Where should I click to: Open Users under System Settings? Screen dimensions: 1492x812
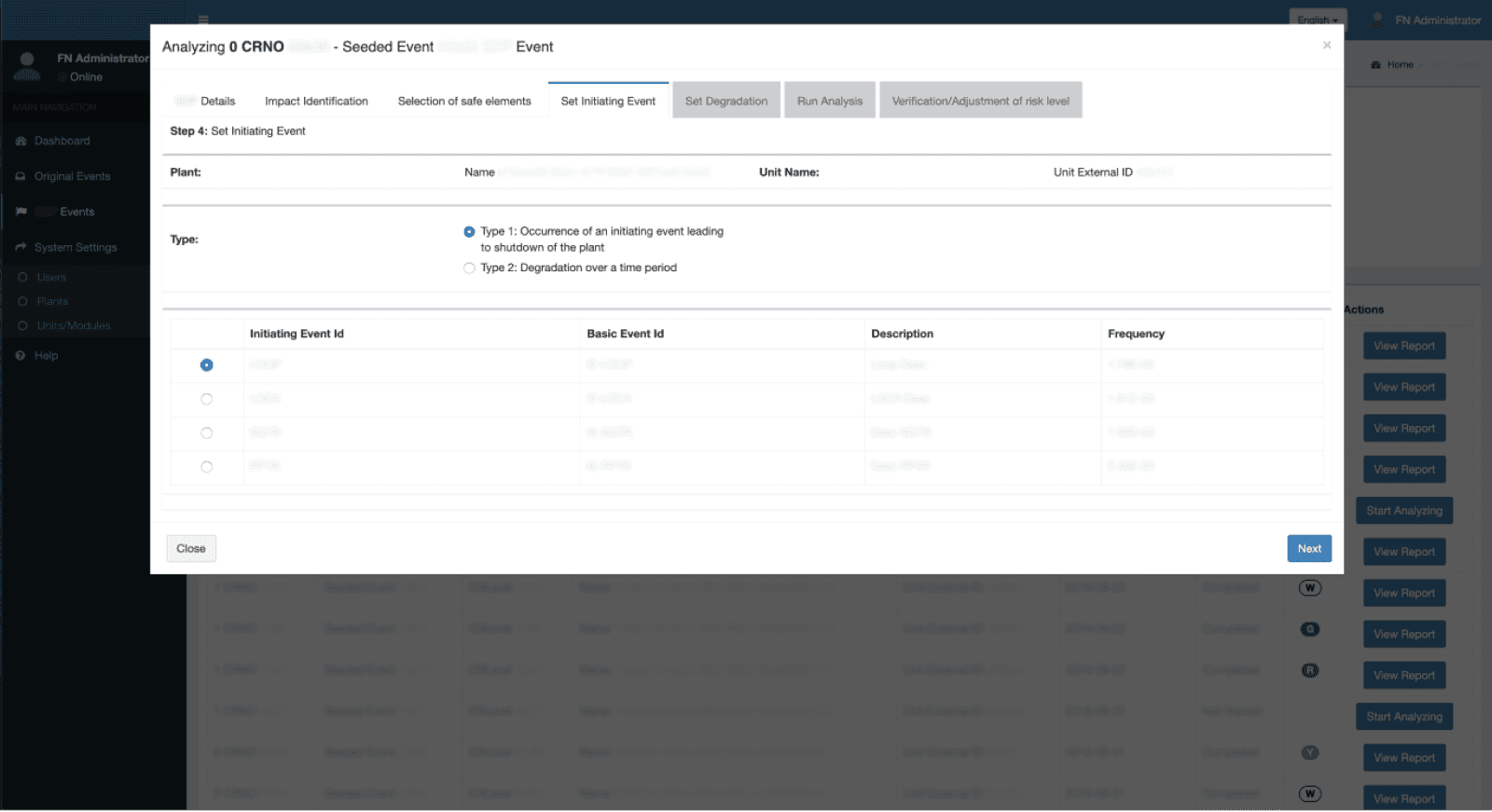[51, 277]
